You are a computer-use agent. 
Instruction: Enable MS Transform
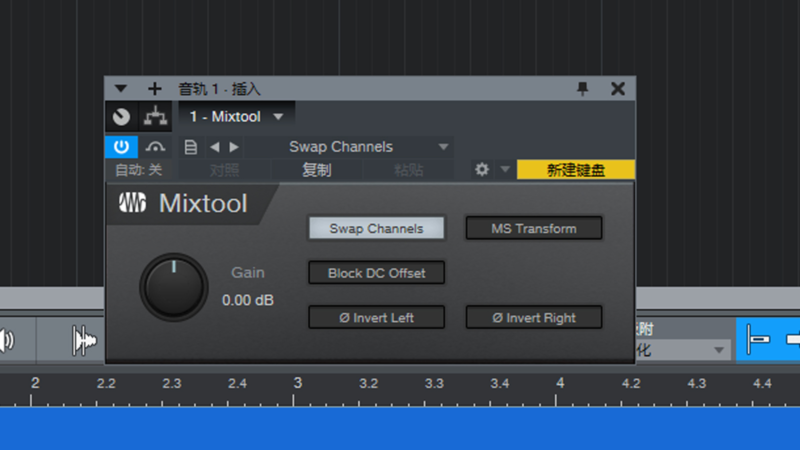coord(534,228)
